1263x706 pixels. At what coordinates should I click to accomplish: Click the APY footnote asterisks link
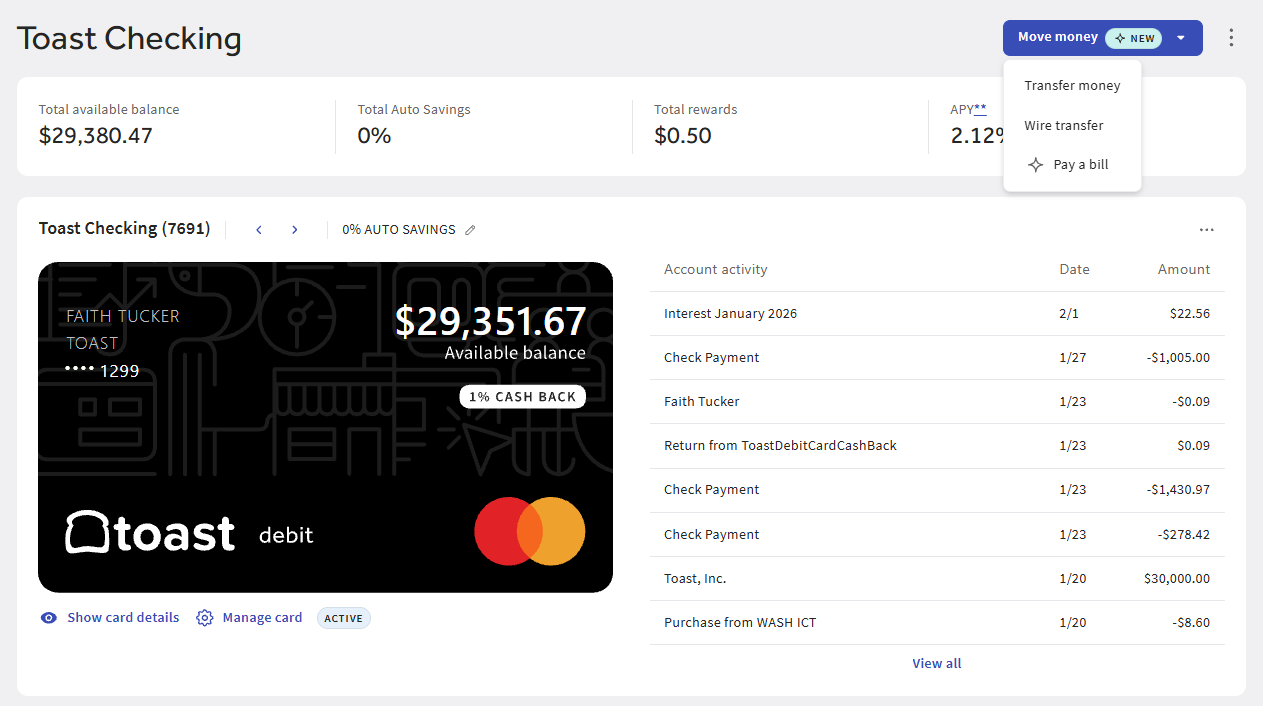pos(980,109)
